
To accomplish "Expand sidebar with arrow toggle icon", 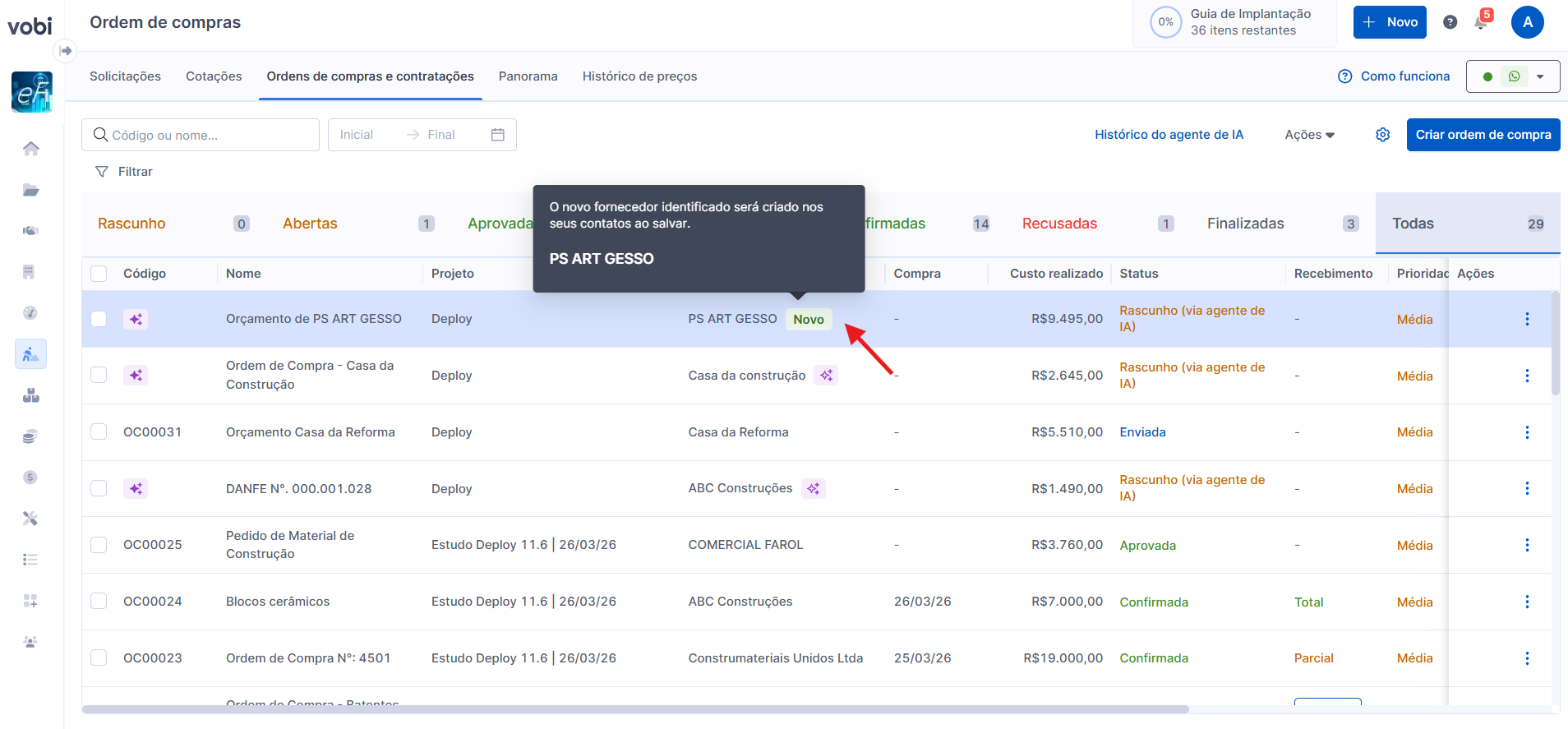I will tap(66, 51).
